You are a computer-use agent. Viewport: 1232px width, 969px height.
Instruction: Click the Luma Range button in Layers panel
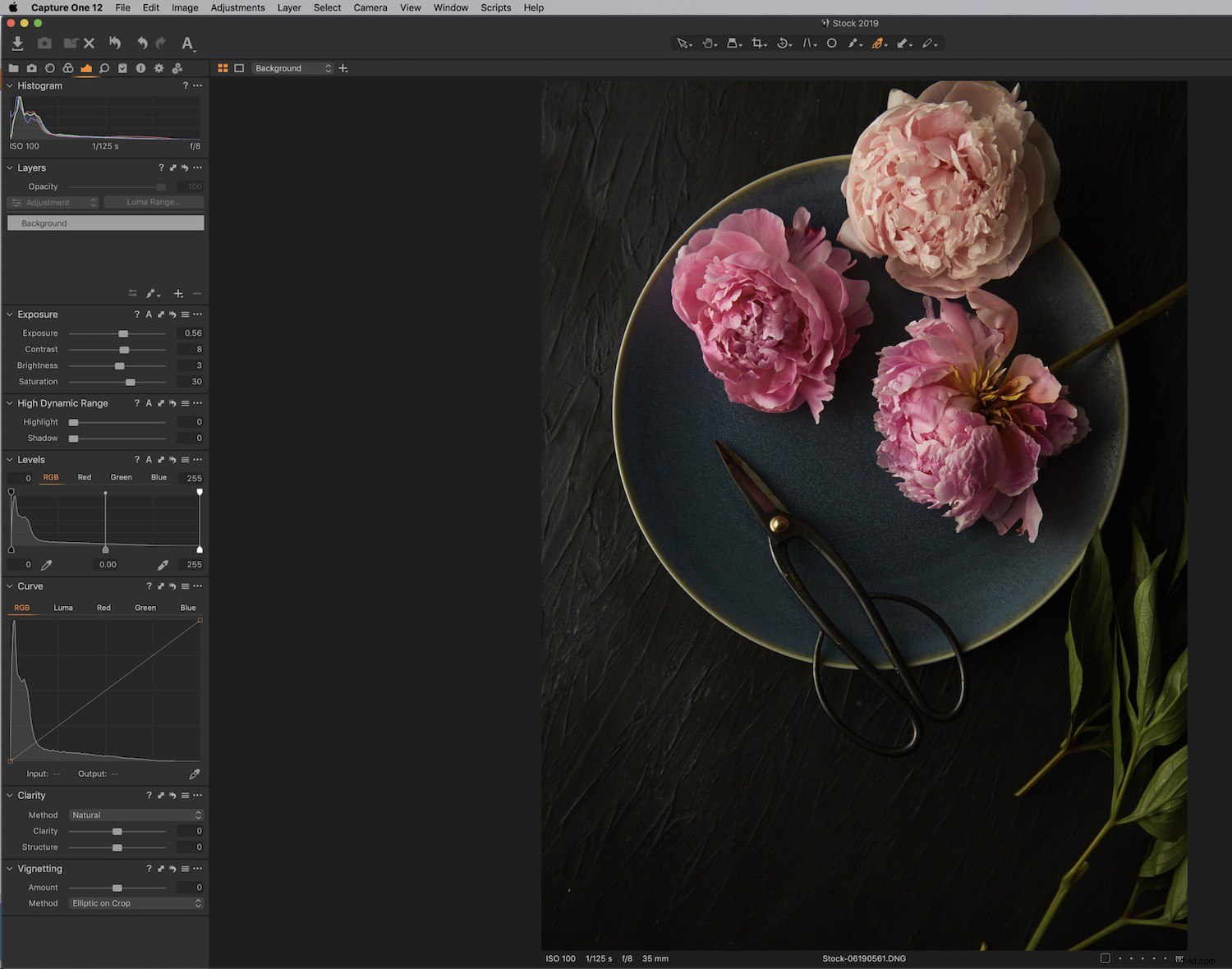[153, 202]
